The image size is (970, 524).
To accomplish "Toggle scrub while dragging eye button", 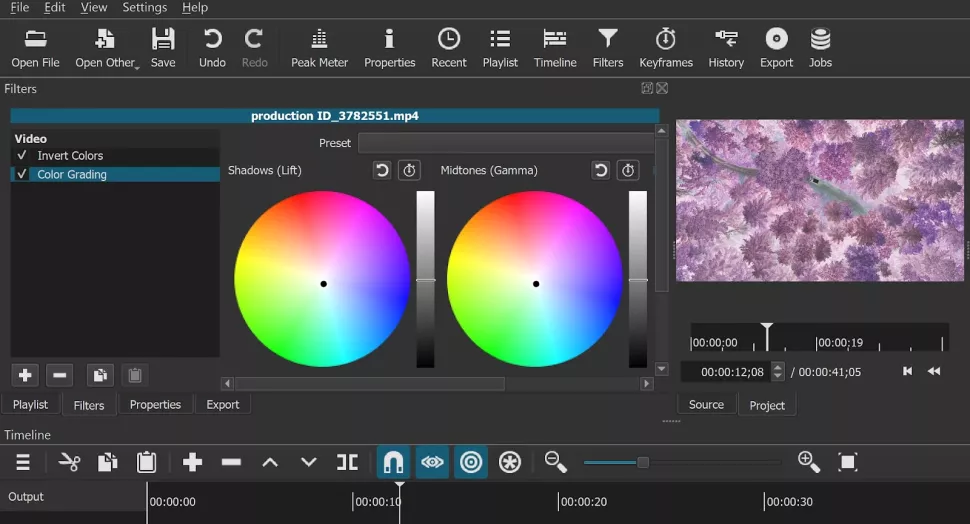I will pyautogui.click(x=432, y=462).
